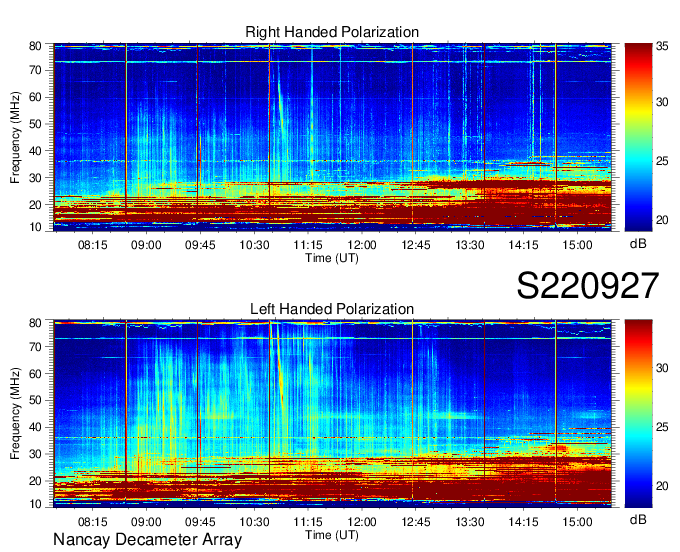Click the 25 tick on Right Handed color bar

tap(662, 161)
